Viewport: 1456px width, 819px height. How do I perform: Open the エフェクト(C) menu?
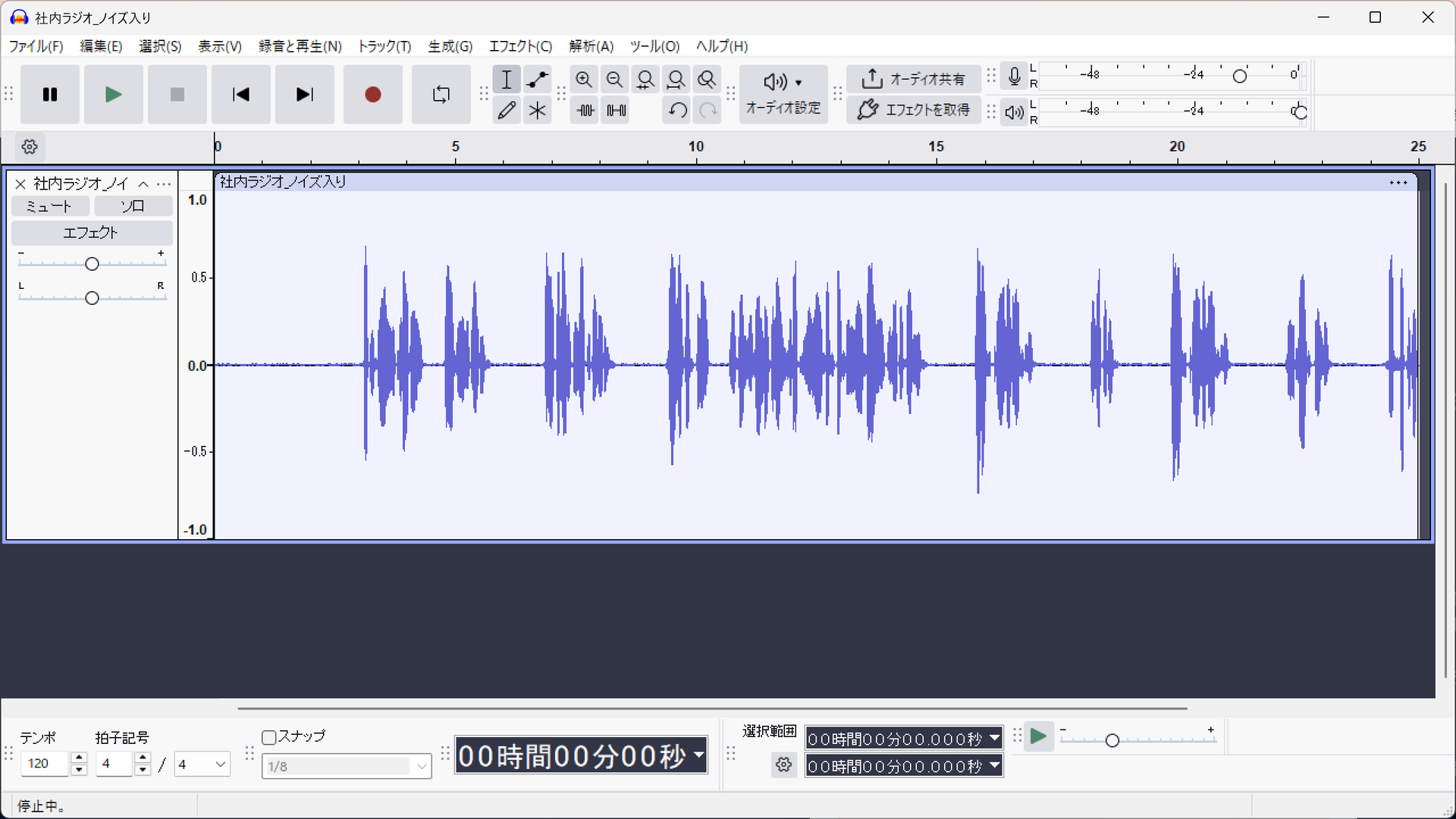[x=520, y=46]
